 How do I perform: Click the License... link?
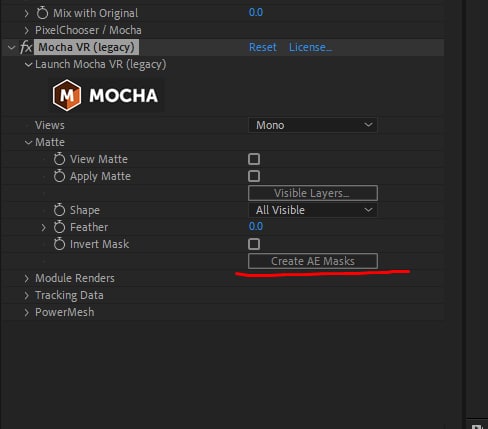coord(310,47)
